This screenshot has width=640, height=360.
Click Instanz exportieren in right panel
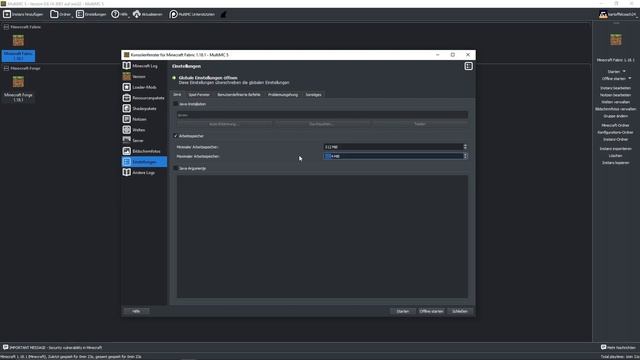click(x=616, y=149)
